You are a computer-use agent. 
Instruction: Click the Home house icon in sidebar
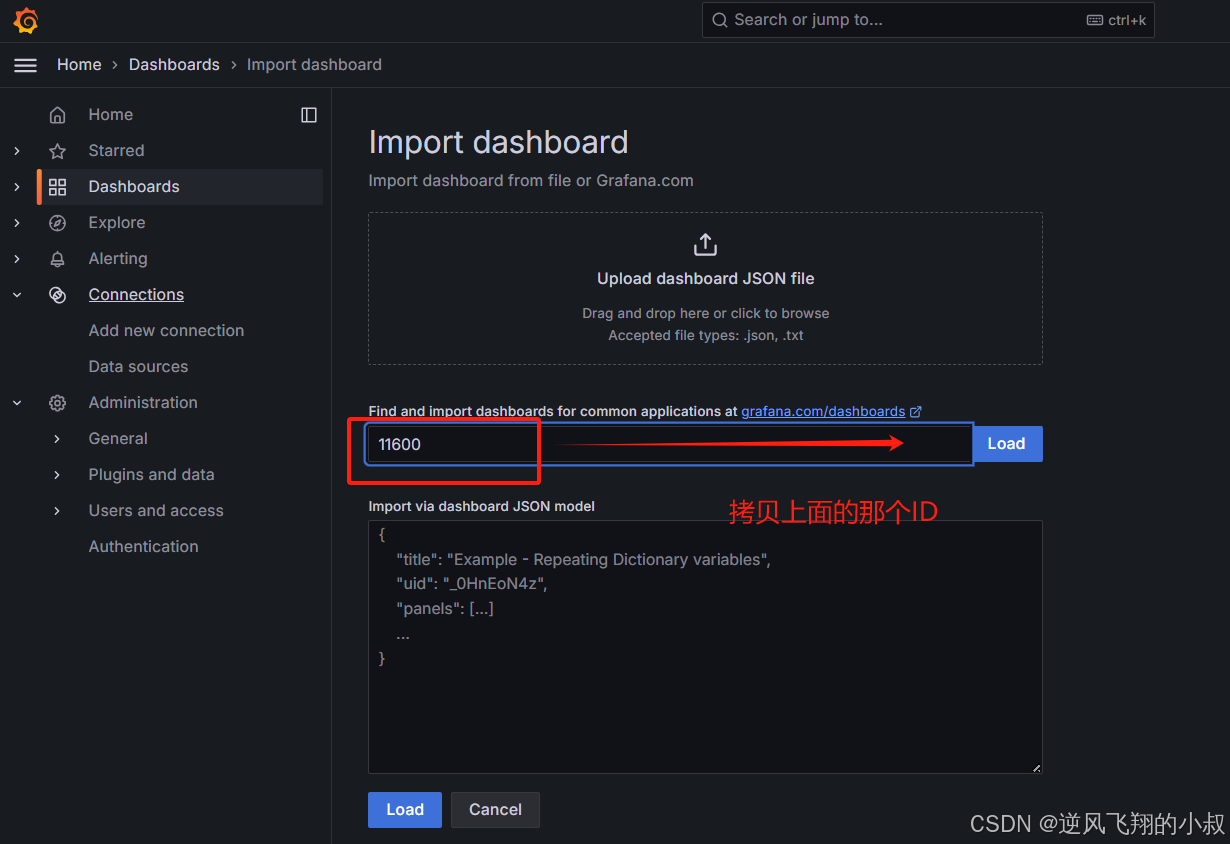click(x=58, y=115)
